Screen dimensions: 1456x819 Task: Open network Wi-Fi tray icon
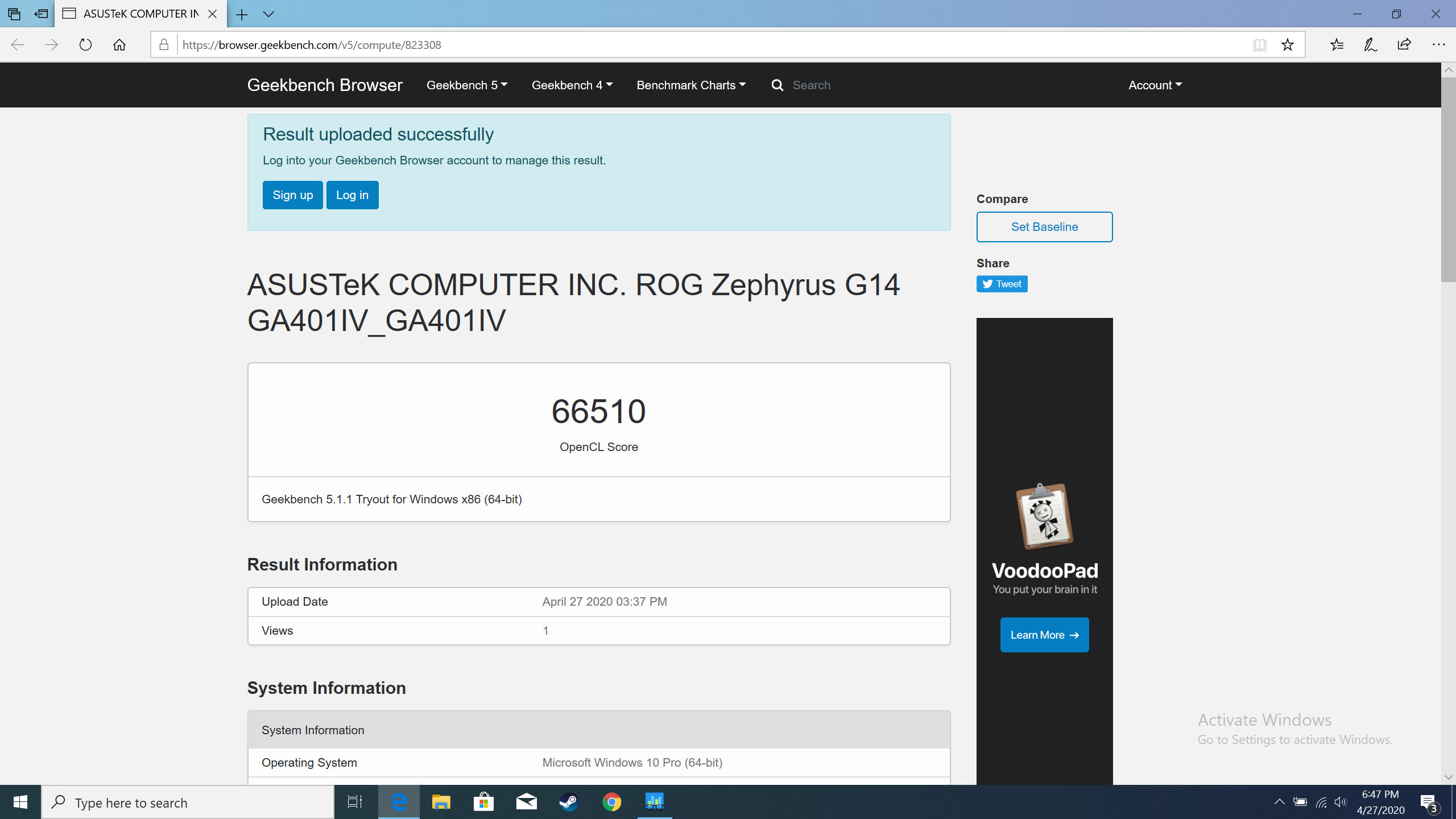coord(1321,803)
